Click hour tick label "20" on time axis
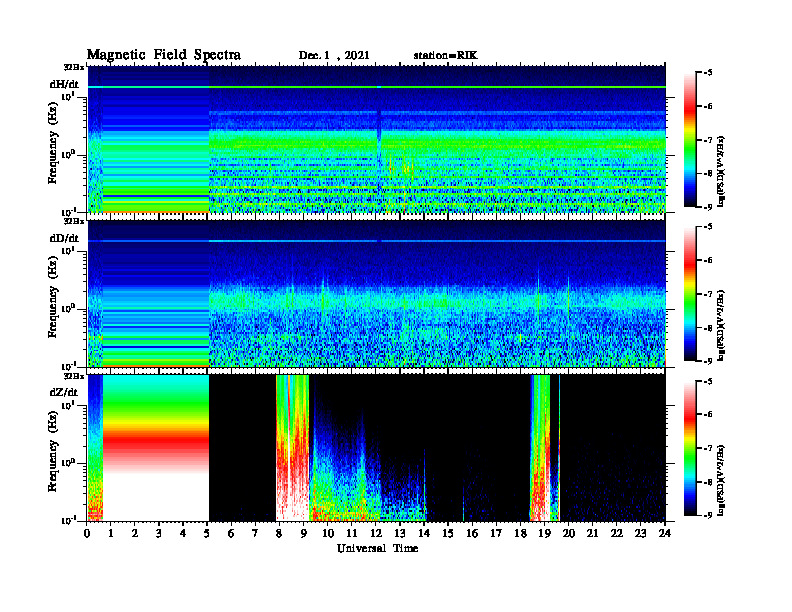The width and height of the screenshot is (792, 612). [568, 534]
